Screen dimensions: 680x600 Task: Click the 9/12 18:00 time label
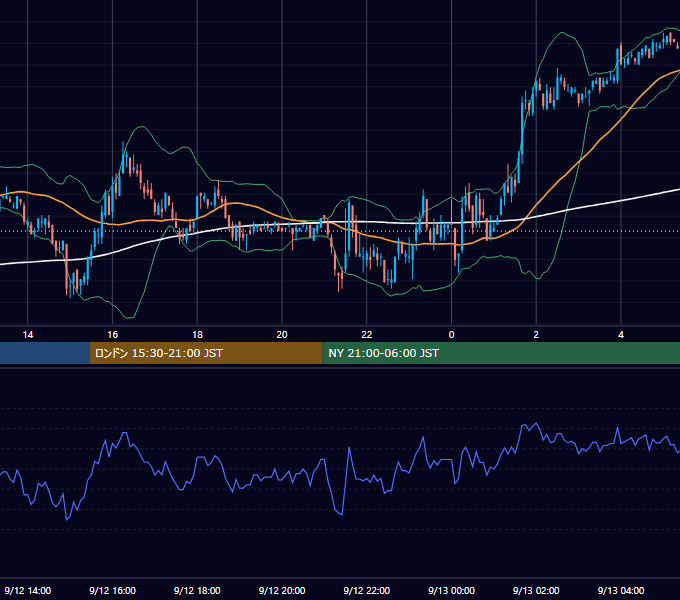pos(197,590)
